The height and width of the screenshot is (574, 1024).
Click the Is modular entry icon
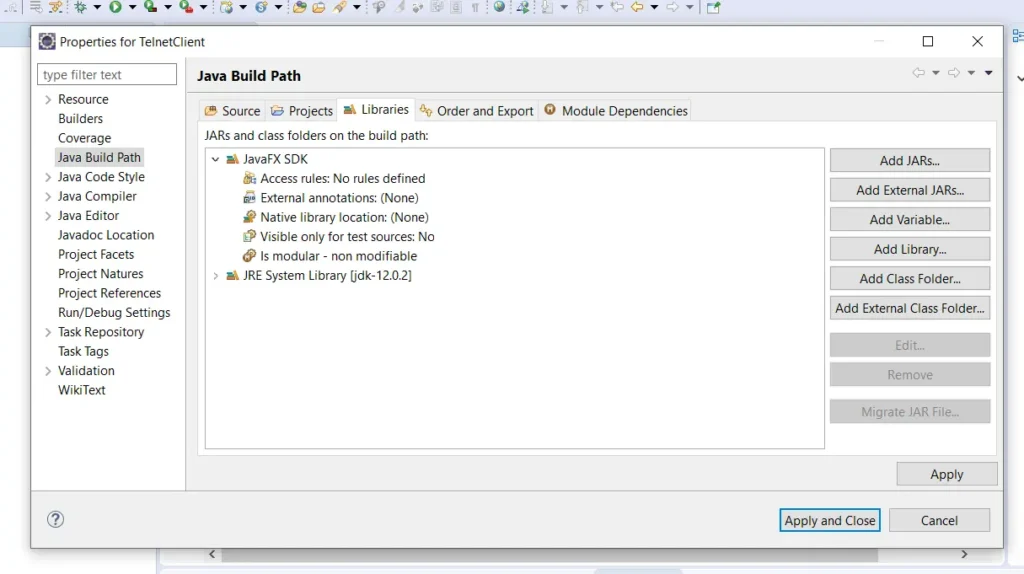tap(250, 256)
